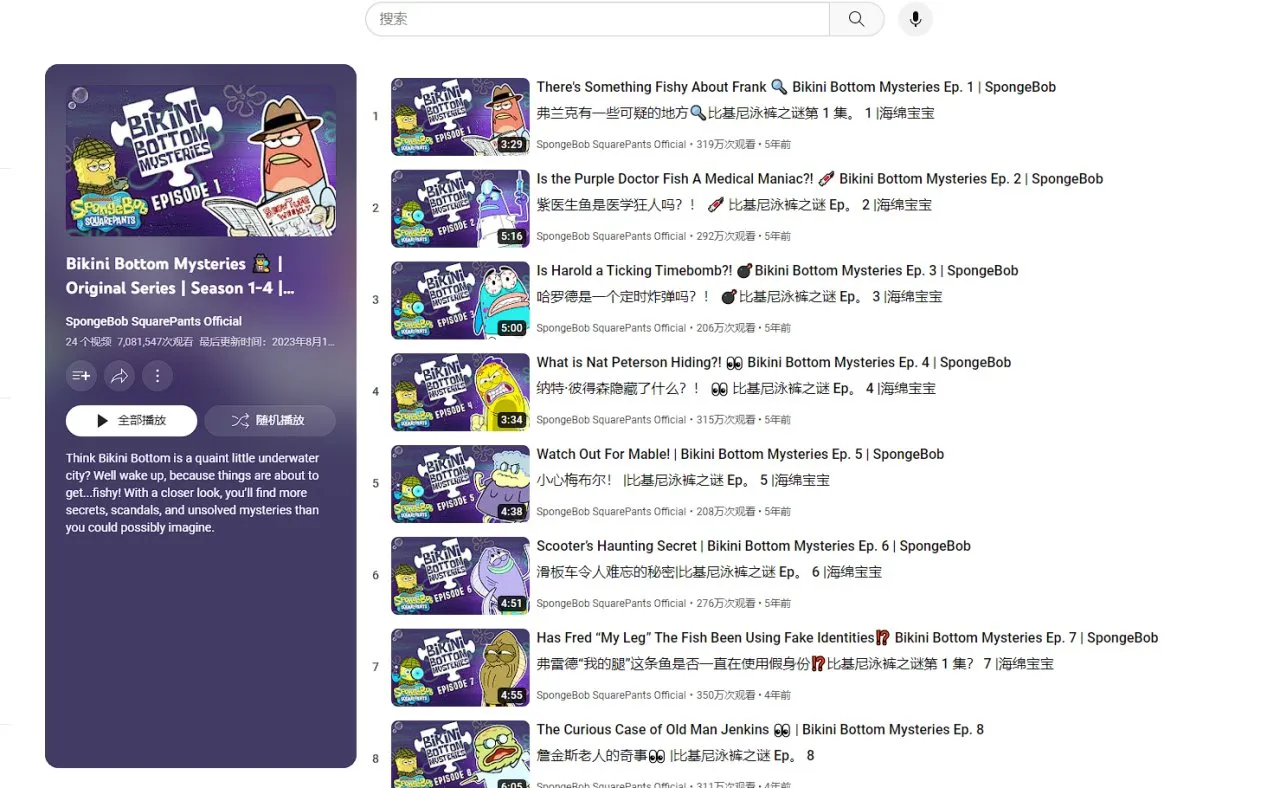Click channel name under the Episode 3 video
This screenshot has height=788, width=1280.
(x=611, y=328)
